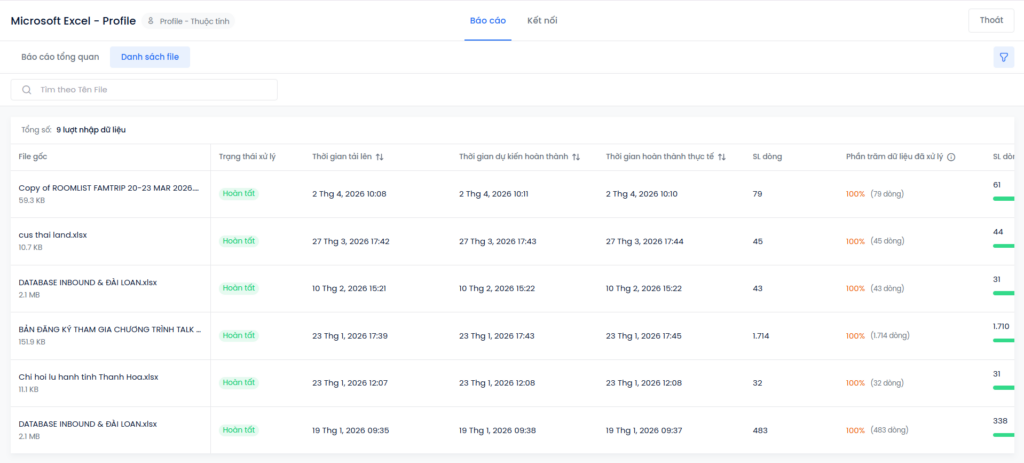Image resolution: width=1024 pixels, height=463 pixels.
Task: Click Hoàn tất badge for cus thai land.xlsx
Action: tap(239, 241)
